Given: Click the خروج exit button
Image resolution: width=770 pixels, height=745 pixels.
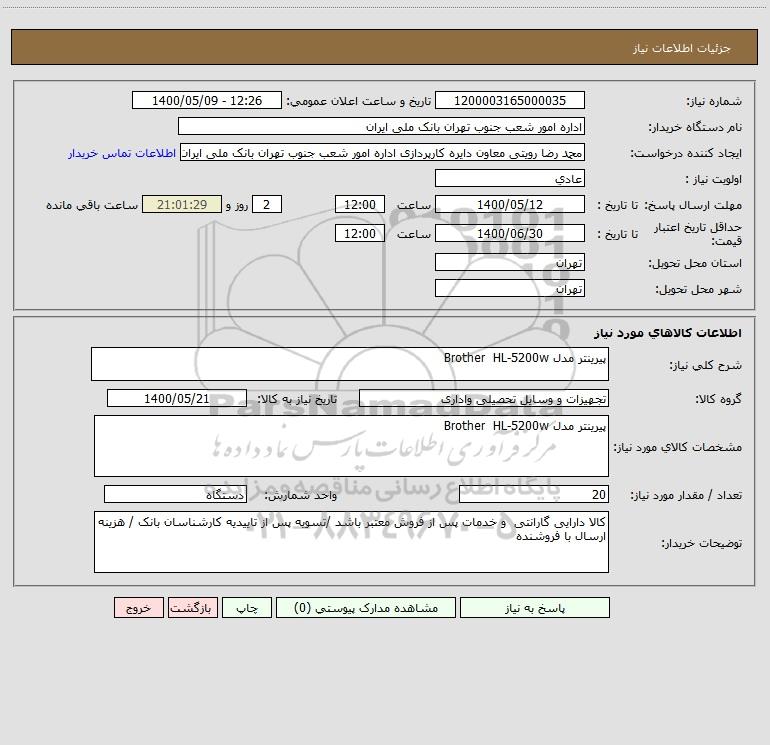Looking at the screenshot, I should pos(138,607).
